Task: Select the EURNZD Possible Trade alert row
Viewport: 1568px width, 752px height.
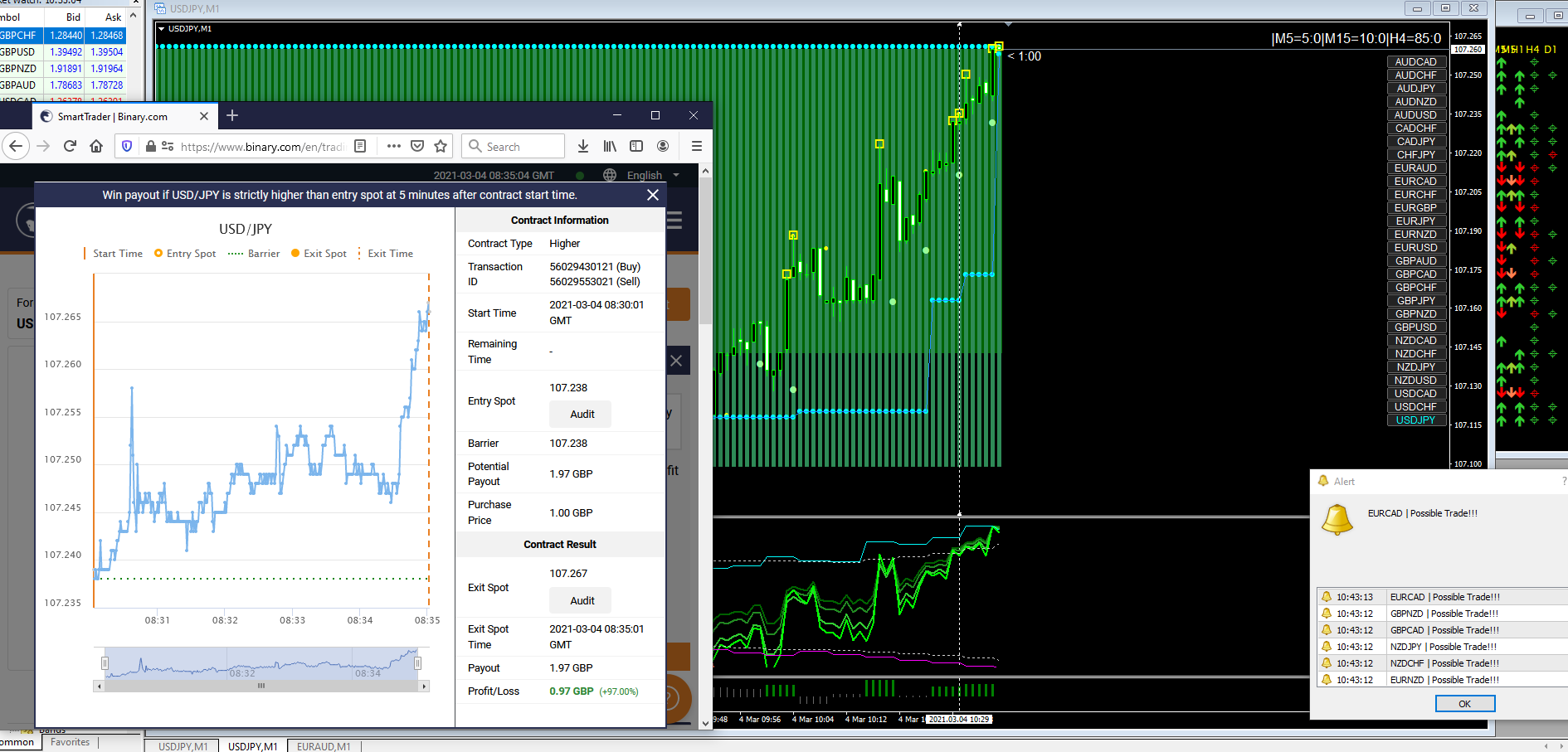Action: pos(1442,680)
